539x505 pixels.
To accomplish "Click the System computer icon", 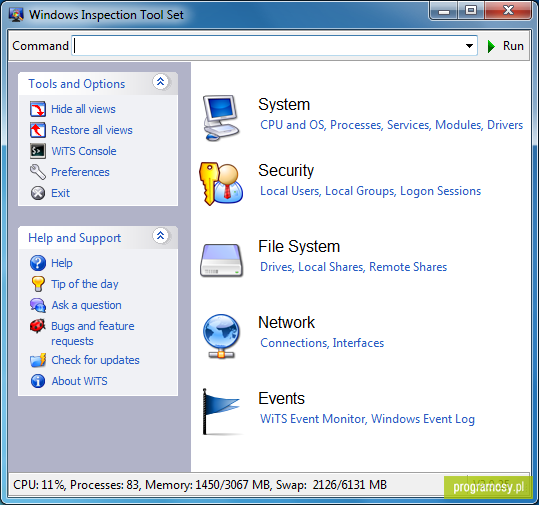I will pyautogui.click(x=221, y=118).
